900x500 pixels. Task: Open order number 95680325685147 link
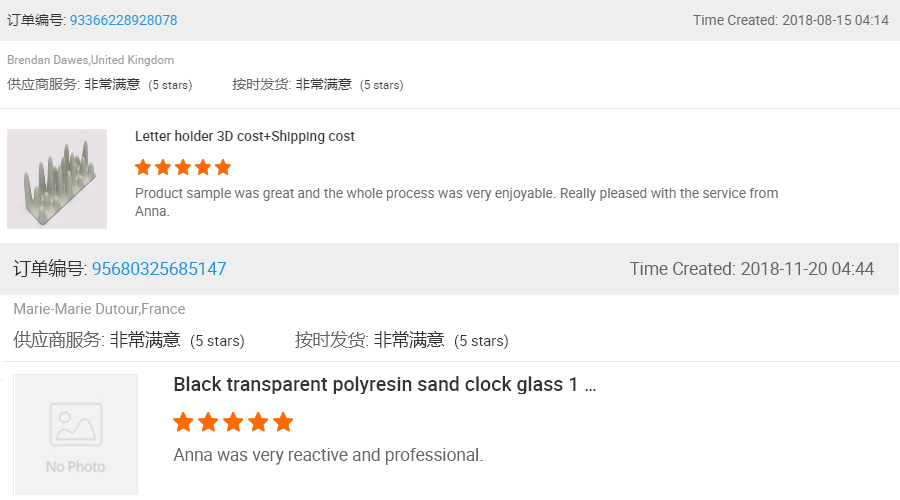pos(159,269)
